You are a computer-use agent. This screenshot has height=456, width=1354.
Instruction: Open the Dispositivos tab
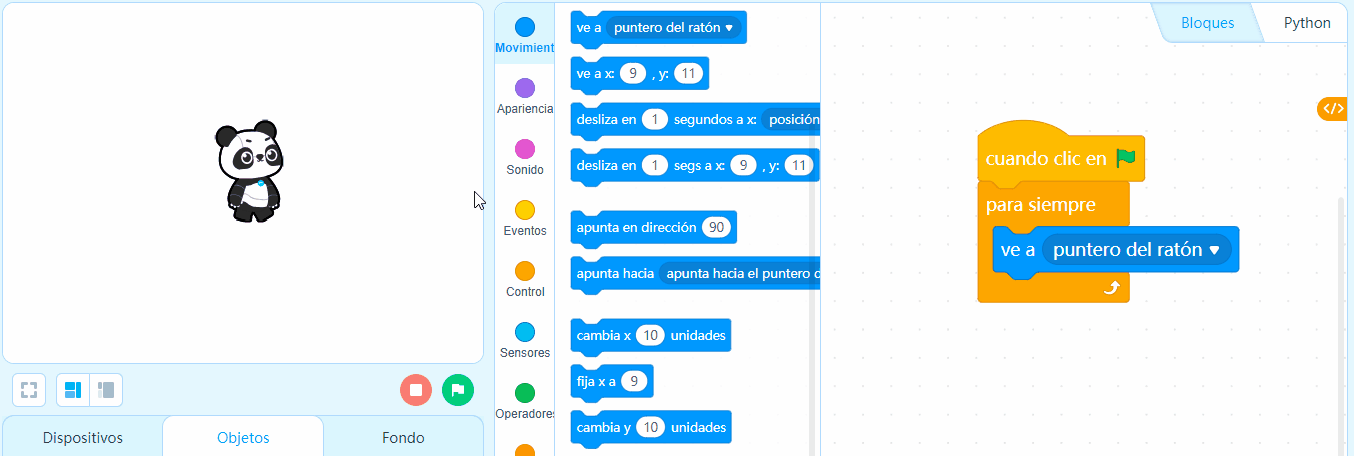83,438
